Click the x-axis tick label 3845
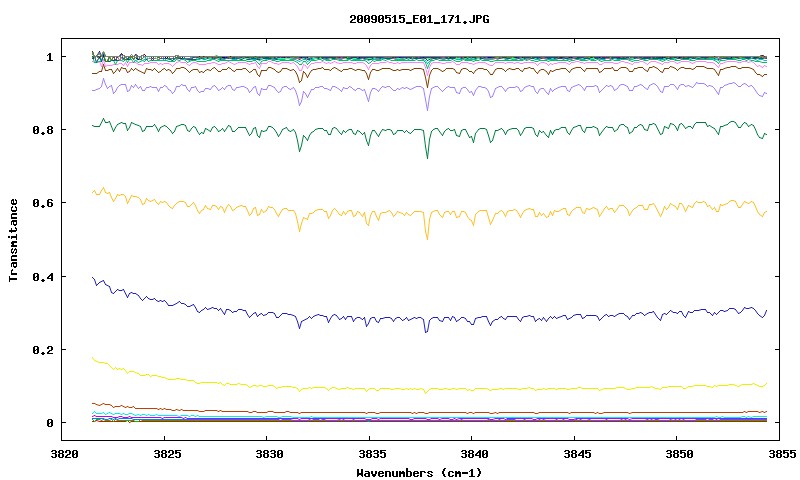 (x=577, y=454)
